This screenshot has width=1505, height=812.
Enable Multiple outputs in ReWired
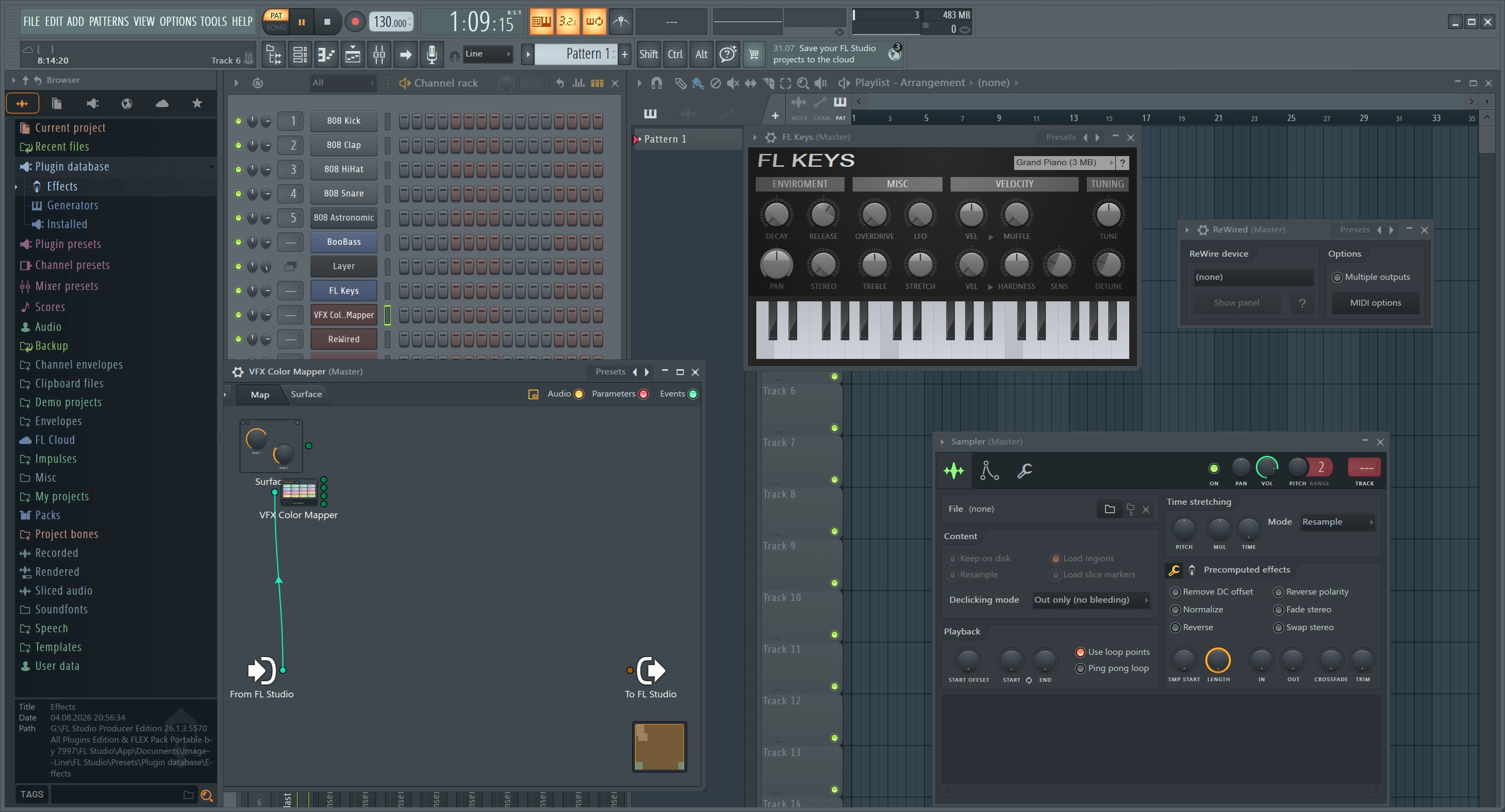point(1337,277)
